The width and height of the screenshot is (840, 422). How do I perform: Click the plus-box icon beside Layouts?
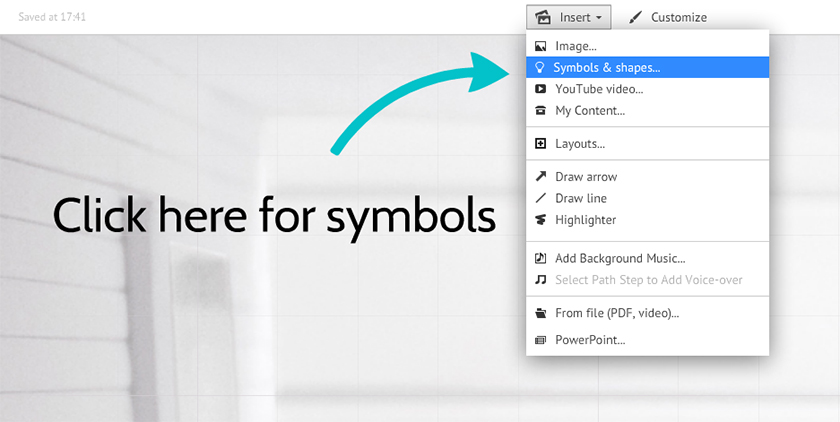click(541, 144)
